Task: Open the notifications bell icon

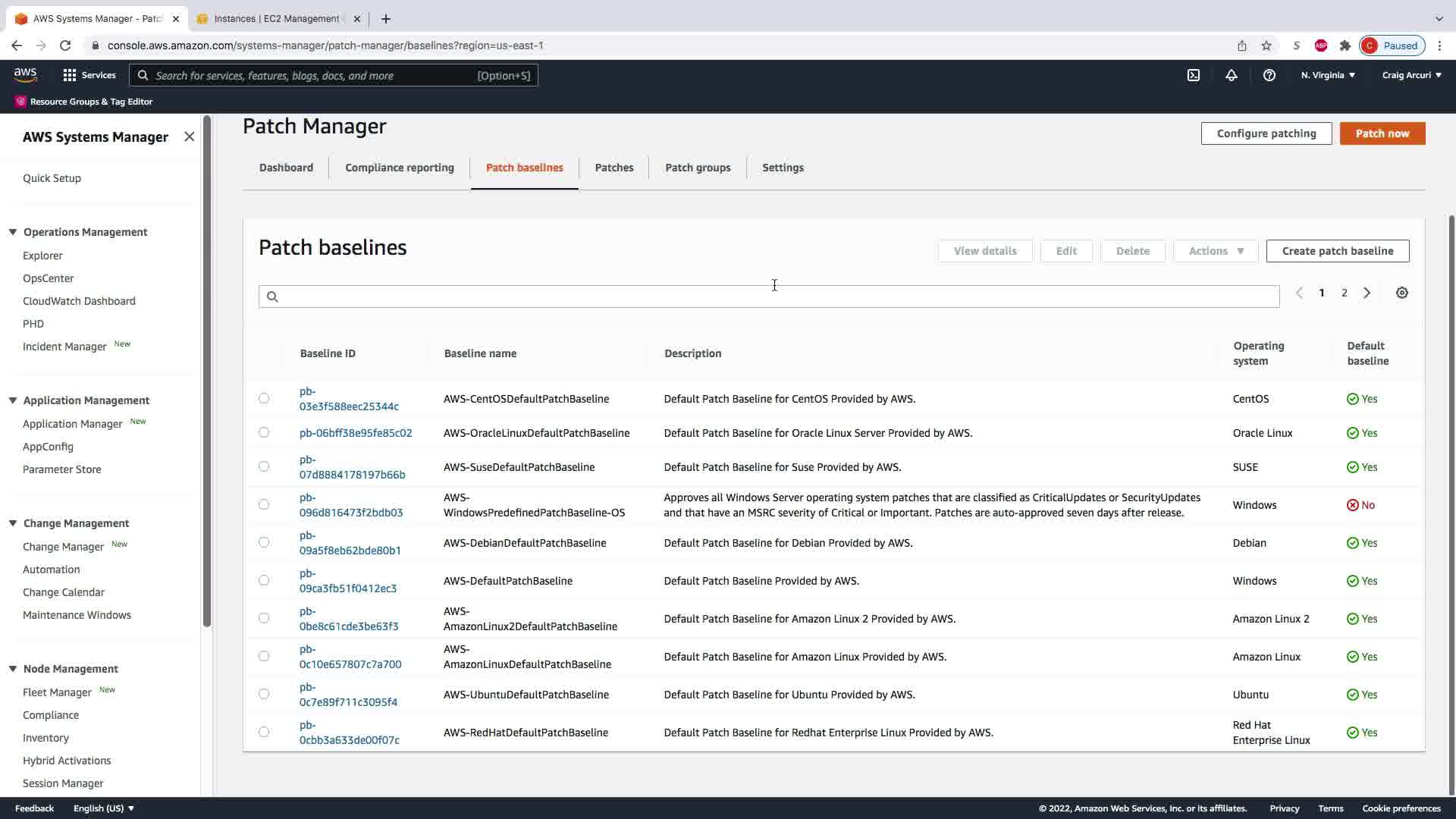Action: click(1232, 75)
